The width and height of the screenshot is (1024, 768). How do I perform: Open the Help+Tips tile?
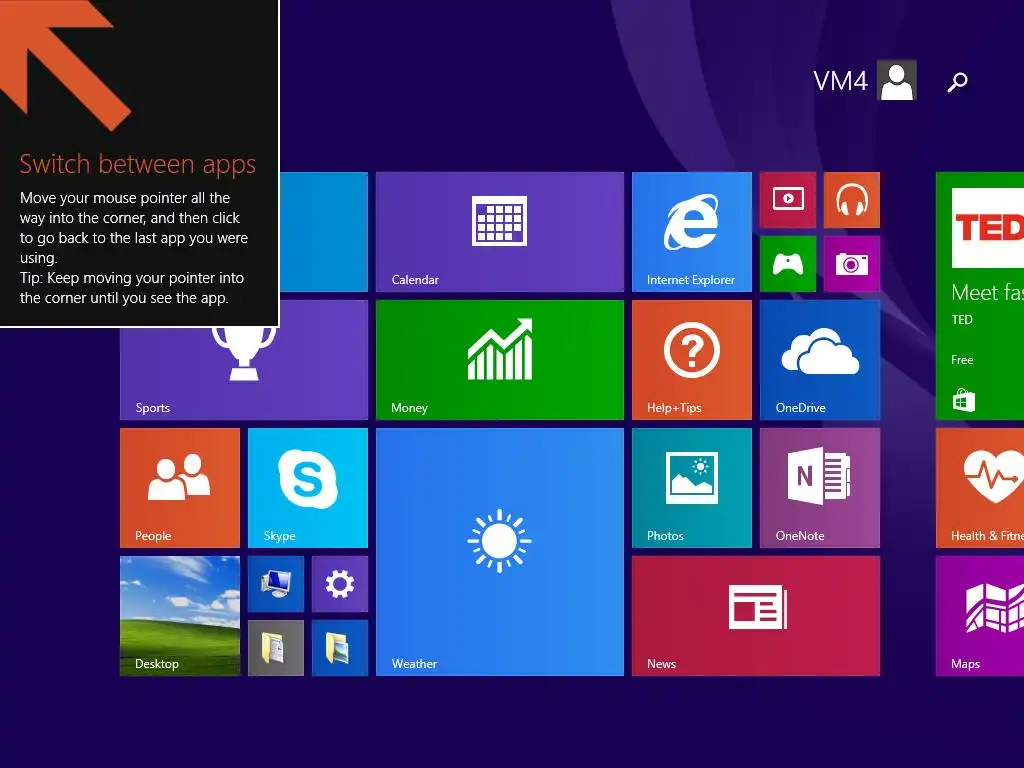click(x=692, y=360)
